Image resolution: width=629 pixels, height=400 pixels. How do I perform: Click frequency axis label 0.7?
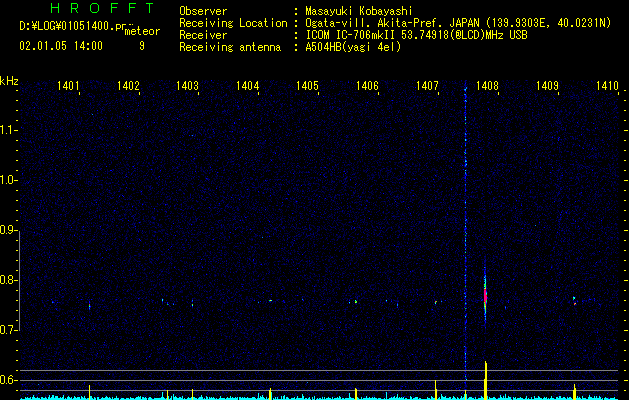pyautogui.click(x=8, y=330)
